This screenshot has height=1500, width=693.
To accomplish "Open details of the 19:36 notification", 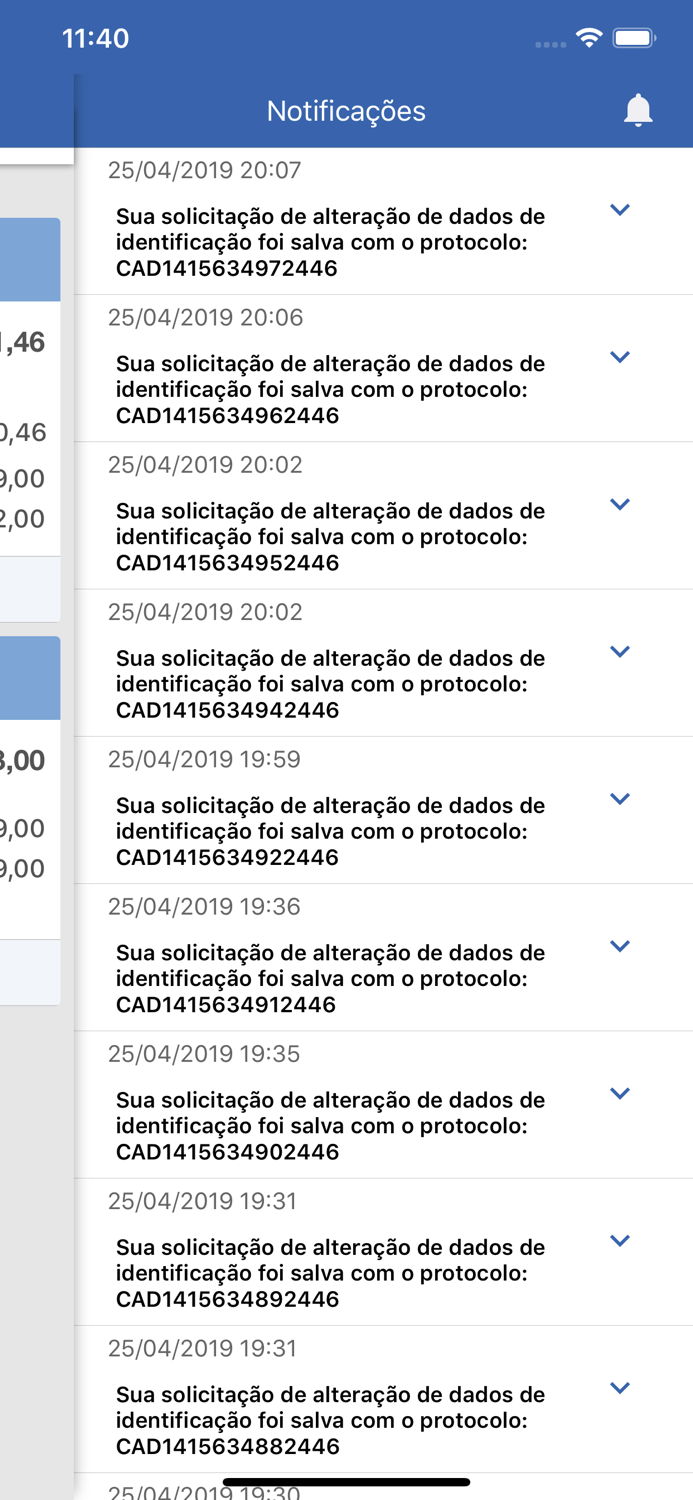I will (x=620, y=946).
